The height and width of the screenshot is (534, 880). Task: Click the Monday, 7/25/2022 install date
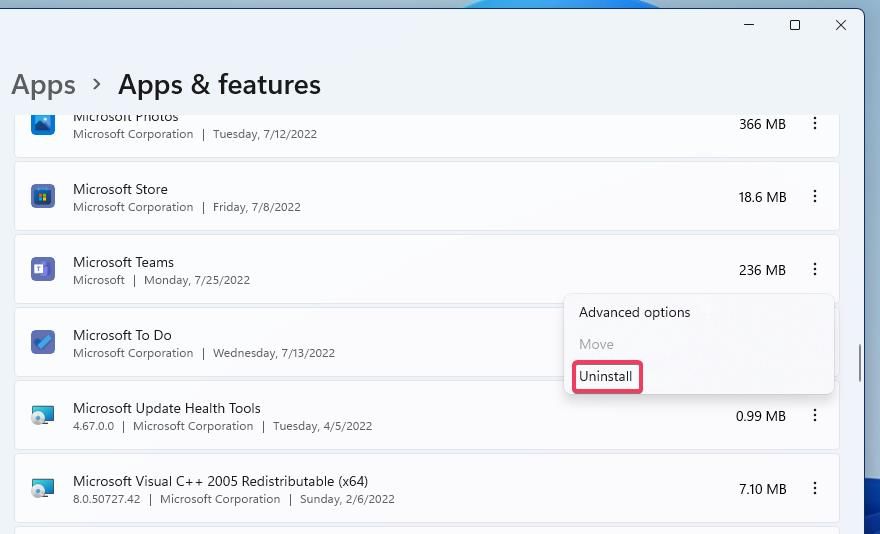[x=197, y=280]
